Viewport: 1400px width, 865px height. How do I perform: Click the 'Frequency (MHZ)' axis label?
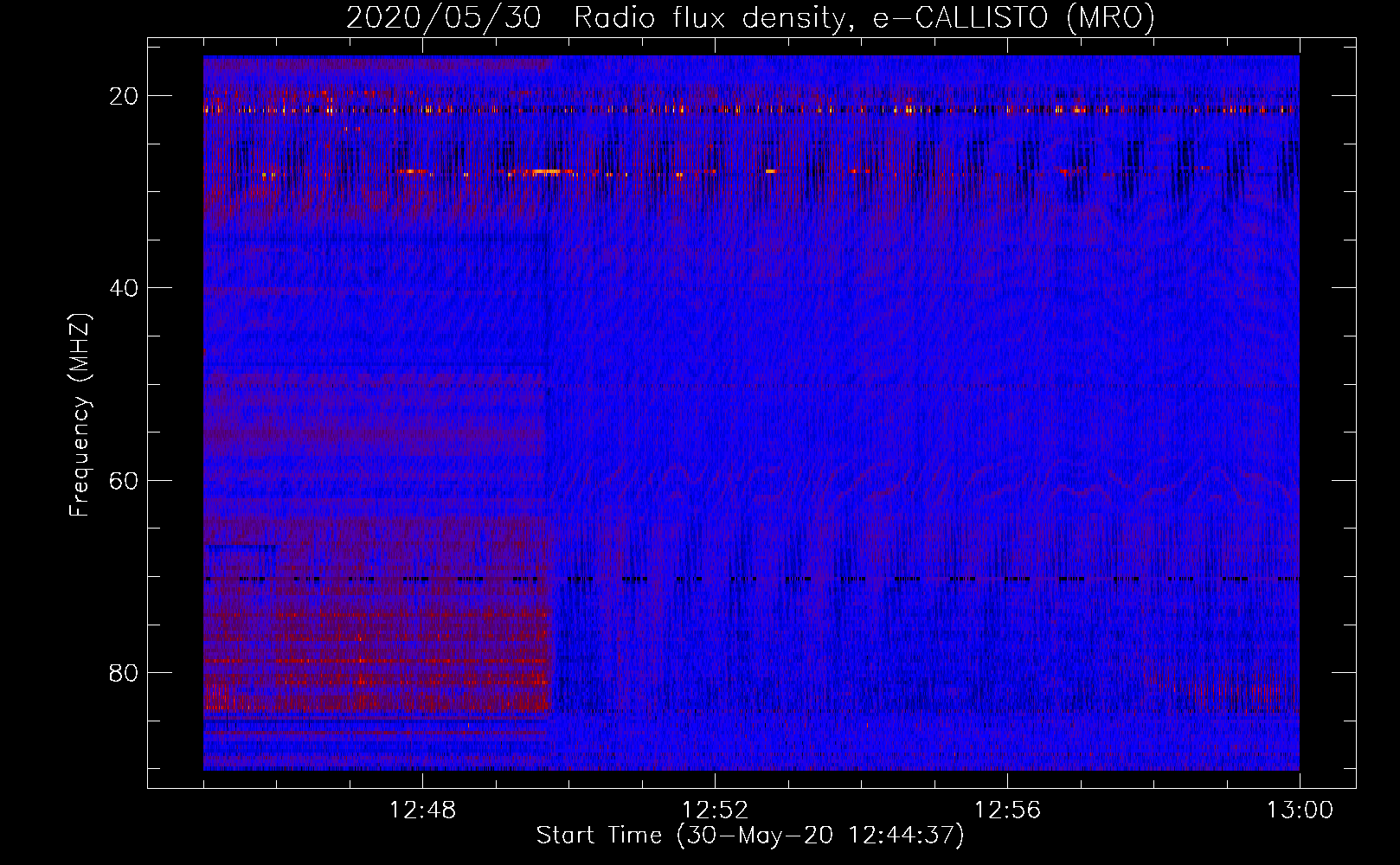[80, 414]
